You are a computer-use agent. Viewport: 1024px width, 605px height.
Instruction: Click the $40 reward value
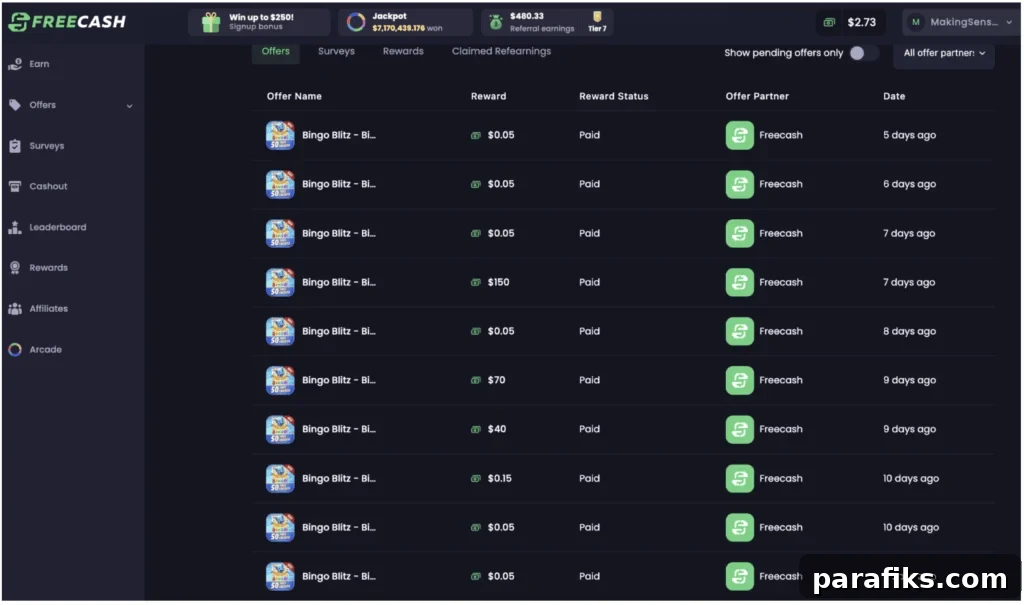tap(497, 429)
